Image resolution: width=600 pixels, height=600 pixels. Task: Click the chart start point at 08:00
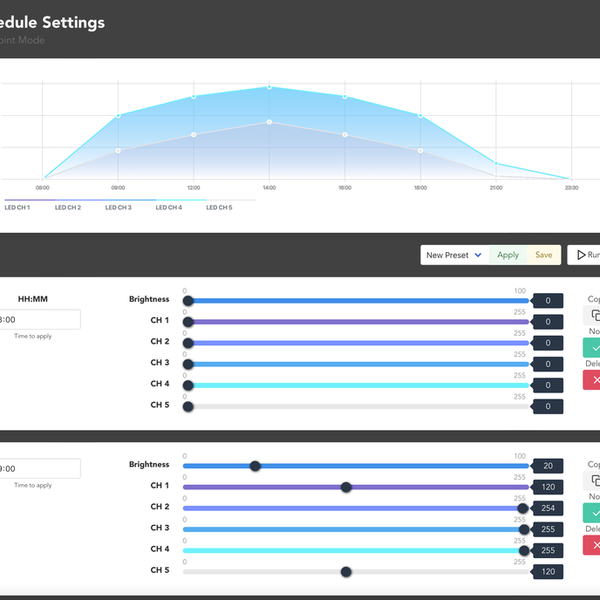pyautogui.click(x=43, y=179)
